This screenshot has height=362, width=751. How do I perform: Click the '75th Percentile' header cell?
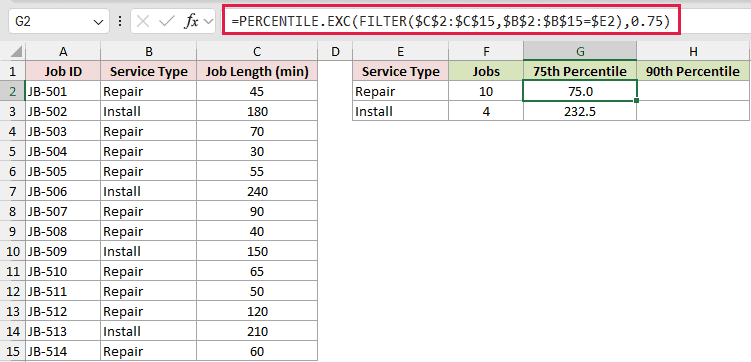coord(580,71)
